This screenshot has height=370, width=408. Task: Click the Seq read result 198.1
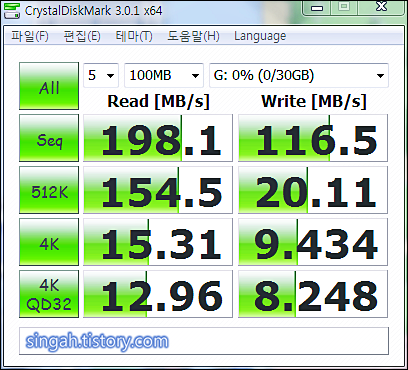[x=158, y=138]
